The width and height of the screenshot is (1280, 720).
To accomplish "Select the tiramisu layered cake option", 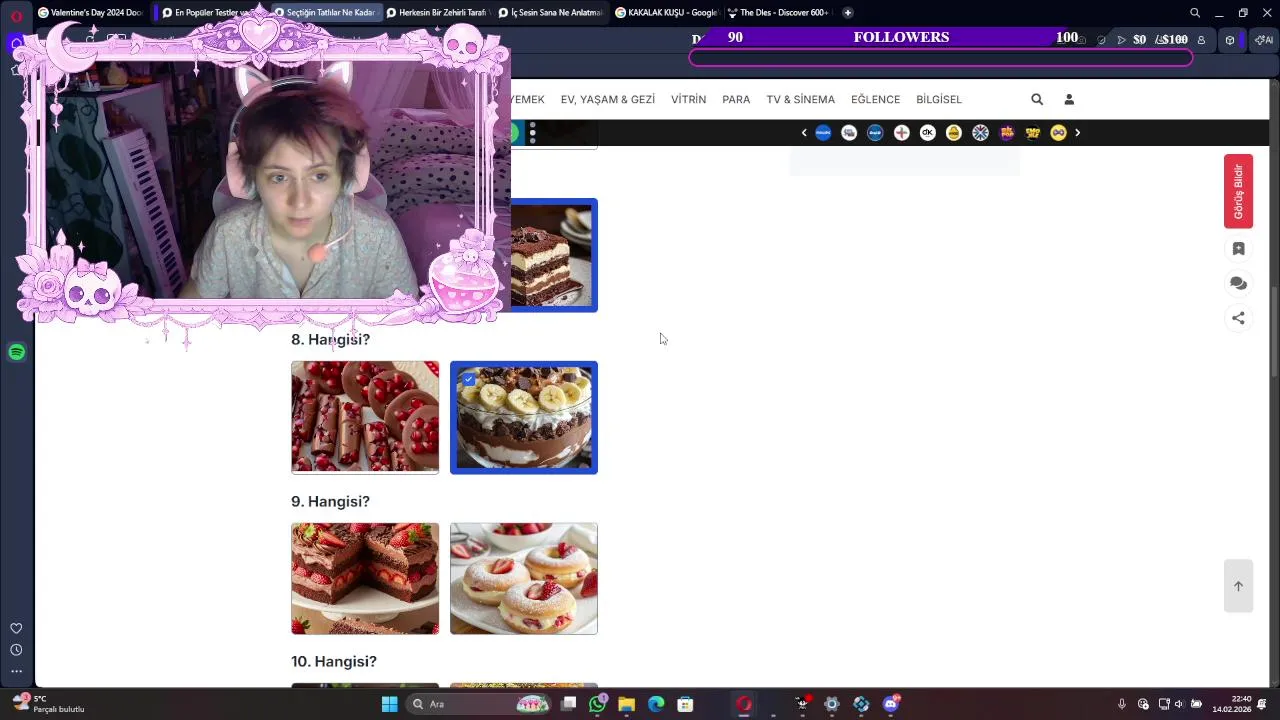I will (554, 255).
